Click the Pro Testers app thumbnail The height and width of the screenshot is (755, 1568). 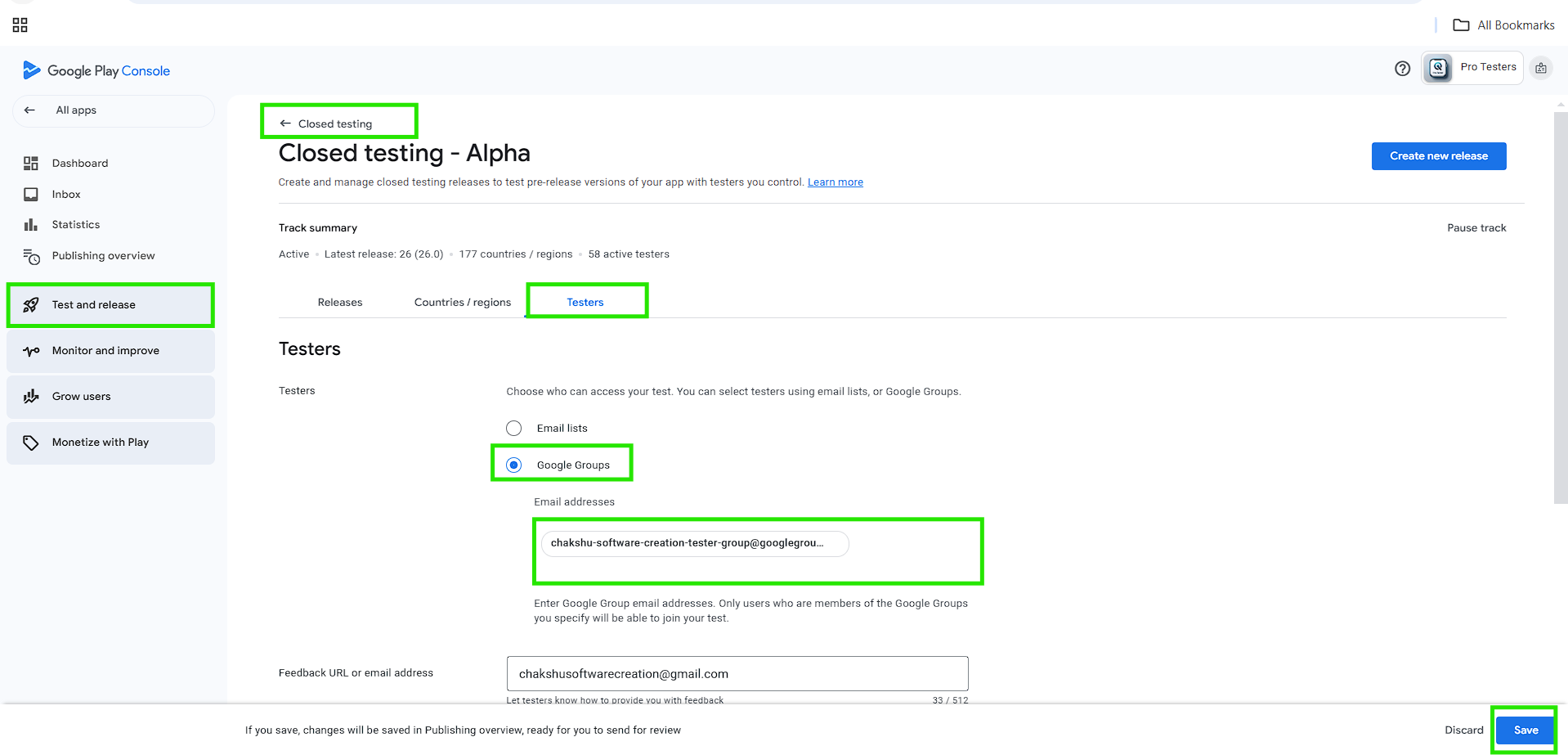pos(1438,68)
